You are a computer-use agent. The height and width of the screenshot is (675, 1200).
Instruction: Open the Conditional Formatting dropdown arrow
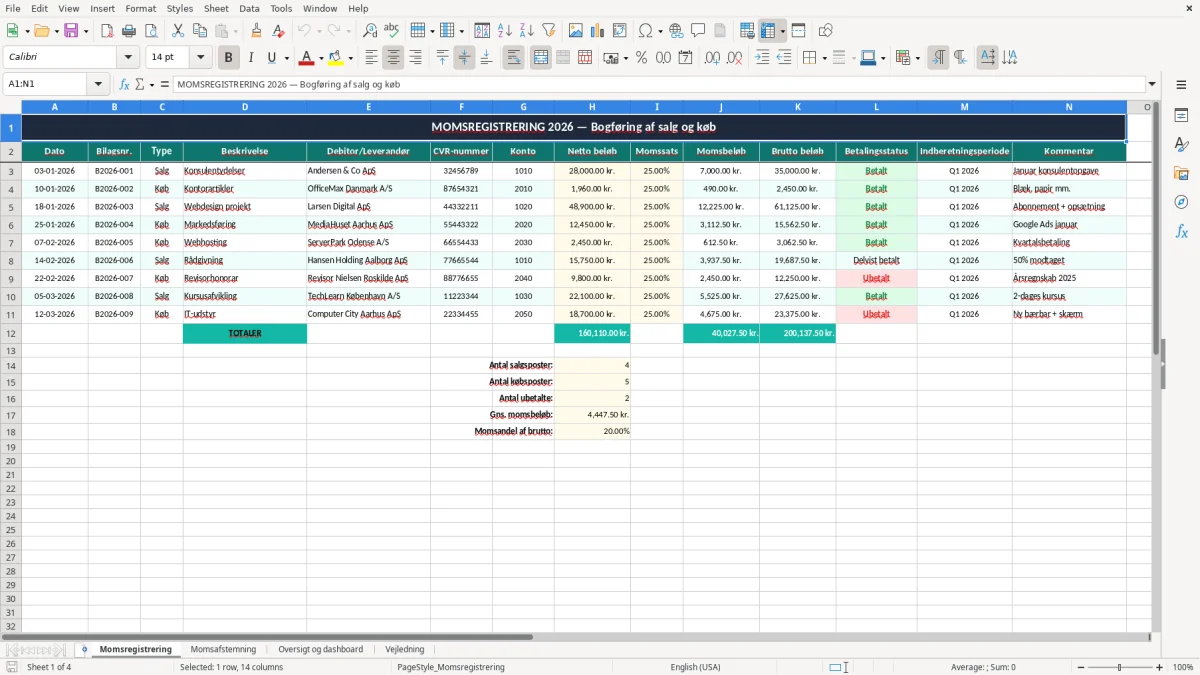click(x=917, y=58)
